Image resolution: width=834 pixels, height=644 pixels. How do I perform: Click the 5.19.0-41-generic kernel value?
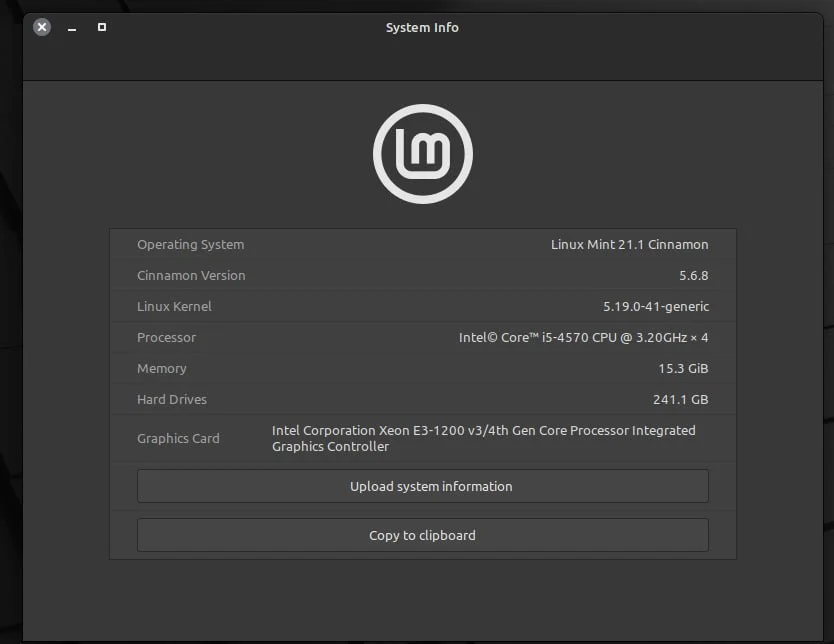click(656, 306)
